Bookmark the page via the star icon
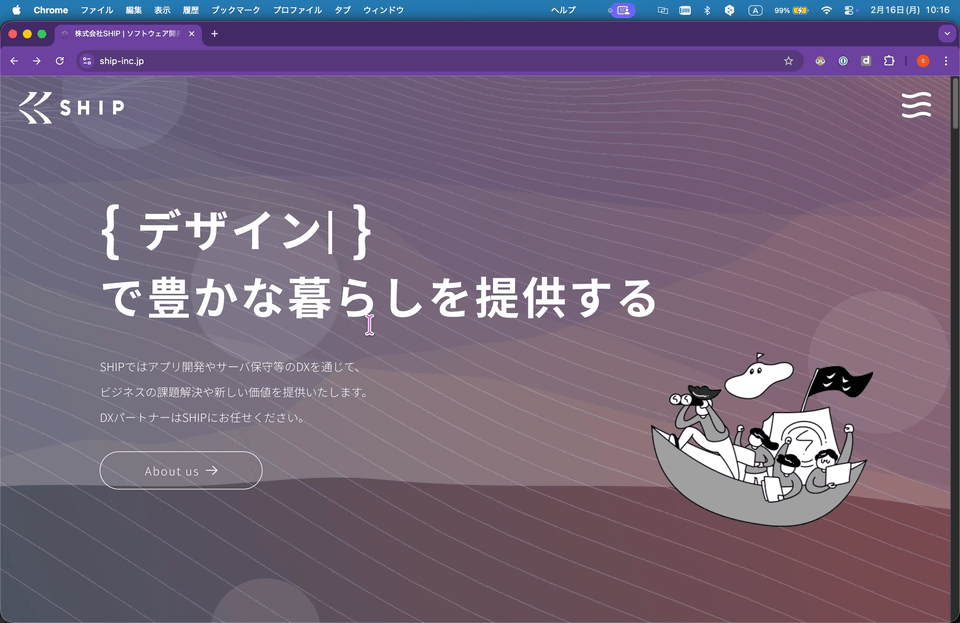 [x=788, y=60]
